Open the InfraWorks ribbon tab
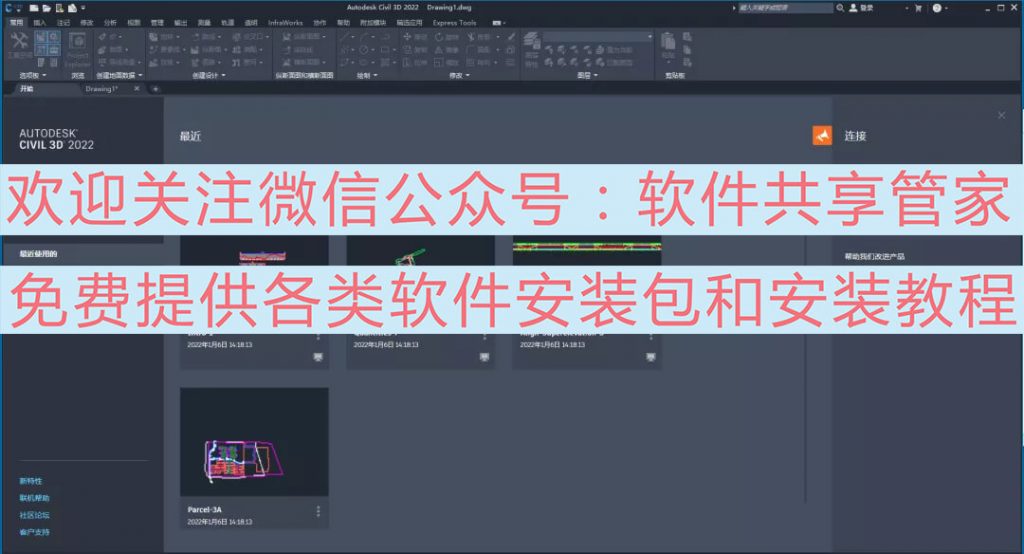 pos(285,22)
